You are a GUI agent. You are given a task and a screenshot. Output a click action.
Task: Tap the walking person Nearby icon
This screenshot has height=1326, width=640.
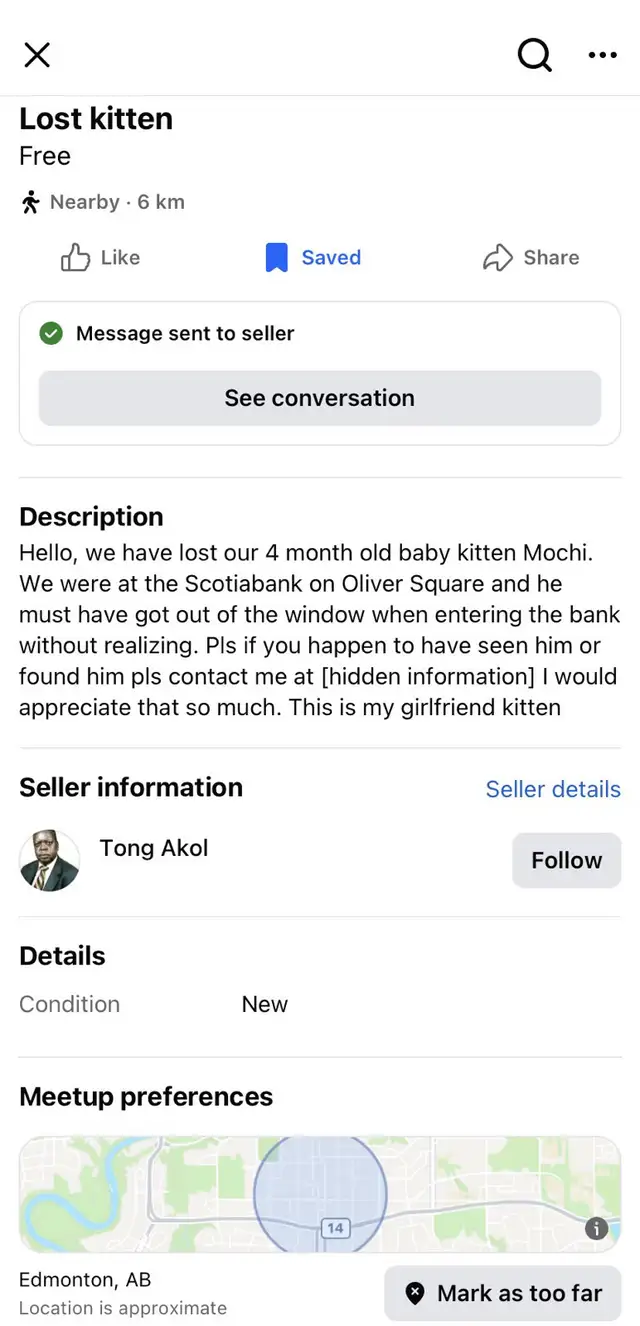(31, 202)
